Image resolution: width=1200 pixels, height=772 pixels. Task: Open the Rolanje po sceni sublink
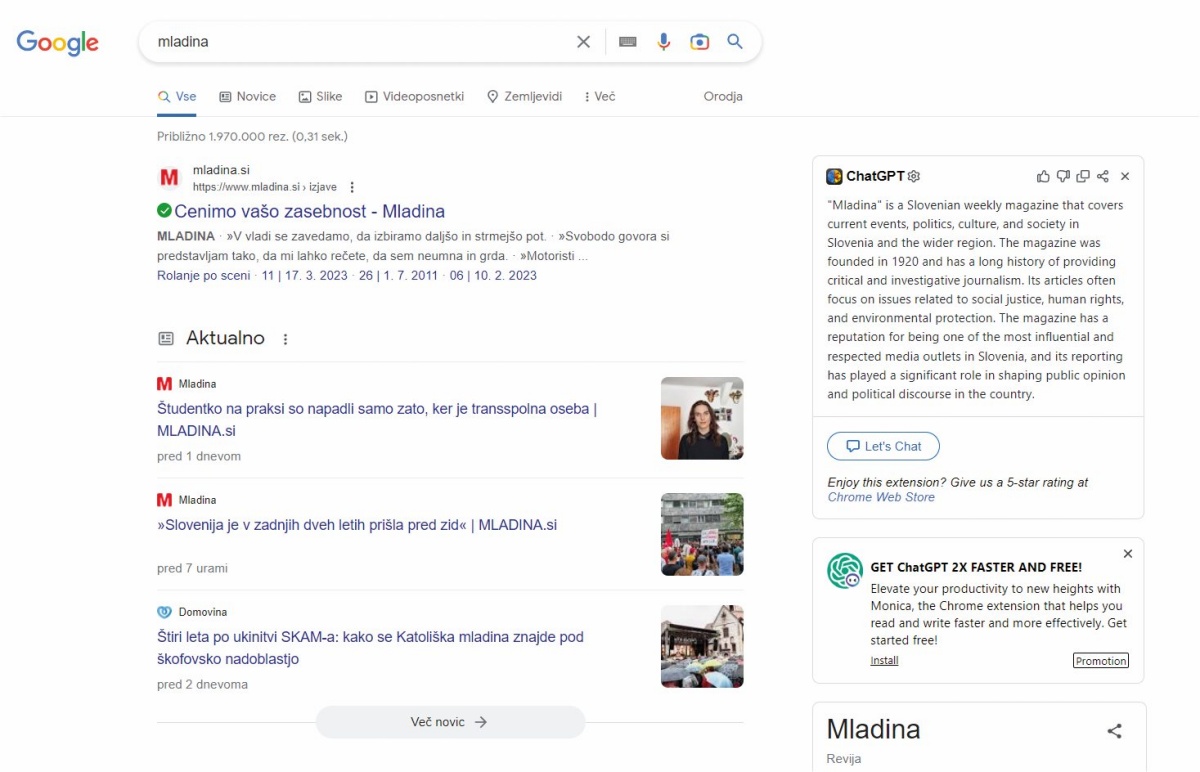204,275
